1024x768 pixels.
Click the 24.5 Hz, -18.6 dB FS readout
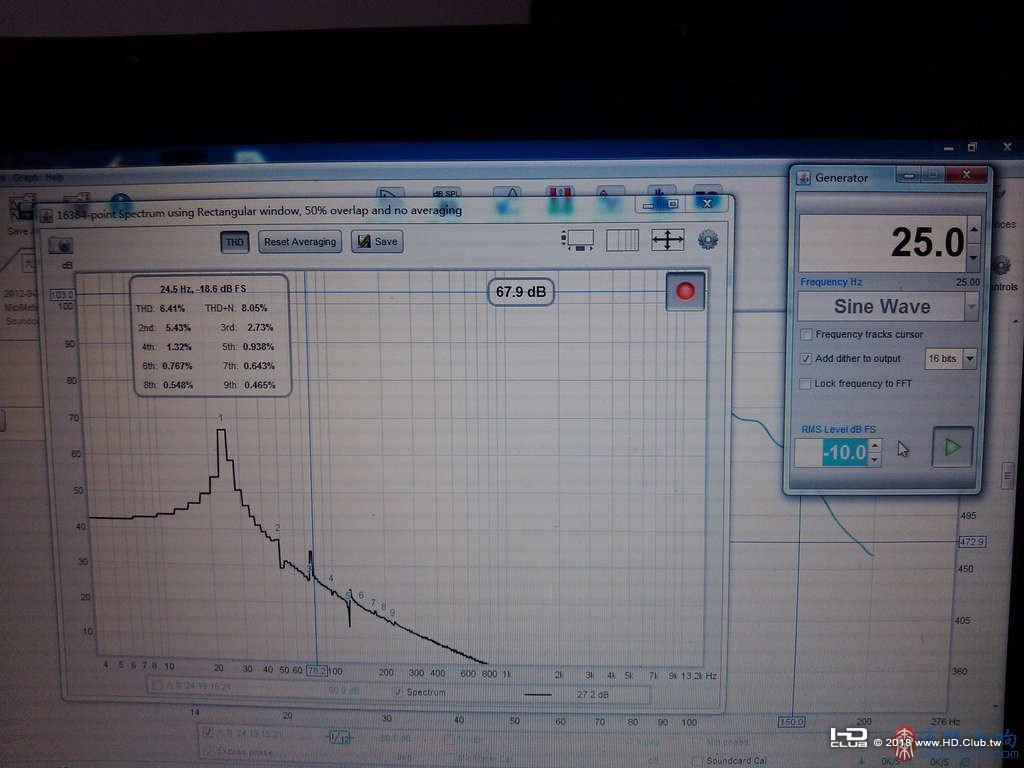(x=203, y=289)
